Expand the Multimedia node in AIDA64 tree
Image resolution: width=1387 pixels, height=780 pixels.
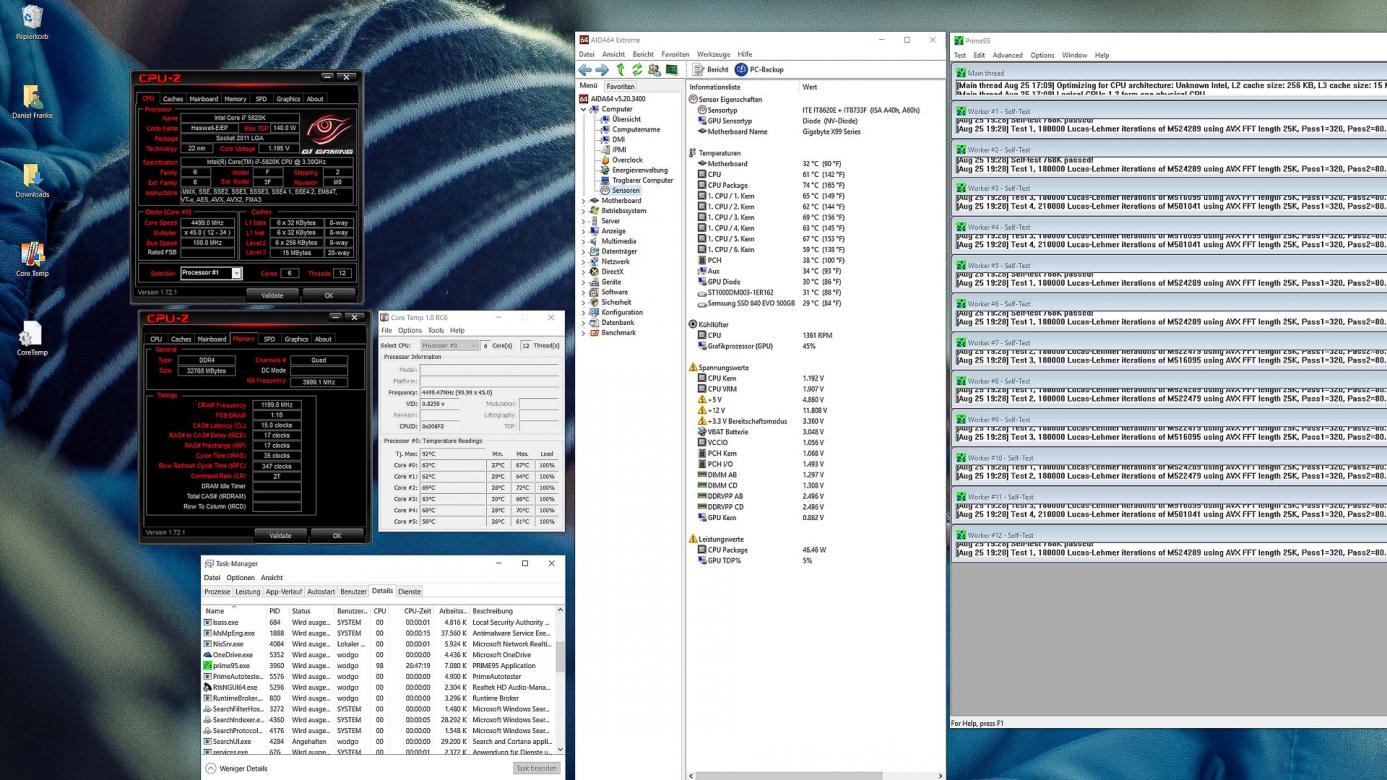584,241
